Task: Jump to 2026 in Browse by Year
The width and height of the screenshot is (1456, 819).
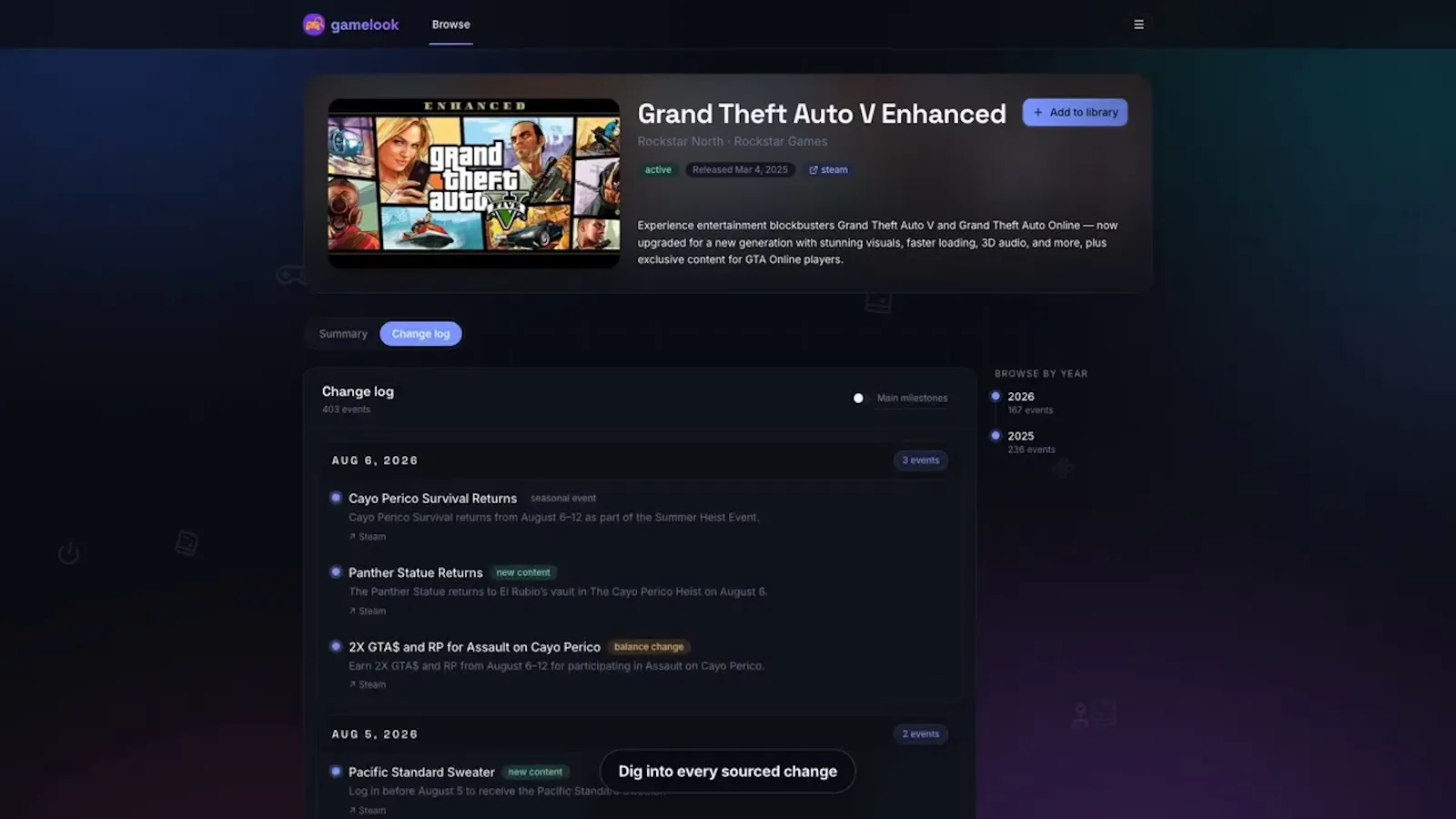Action: (1021, 397)
